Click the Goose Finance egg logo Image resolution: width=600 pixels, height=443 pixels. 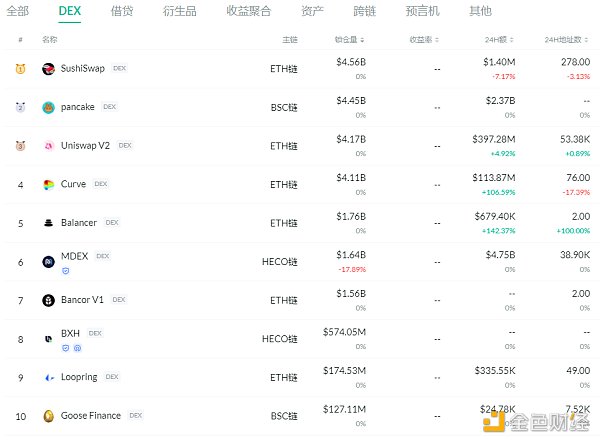click(x=48, y=416)
